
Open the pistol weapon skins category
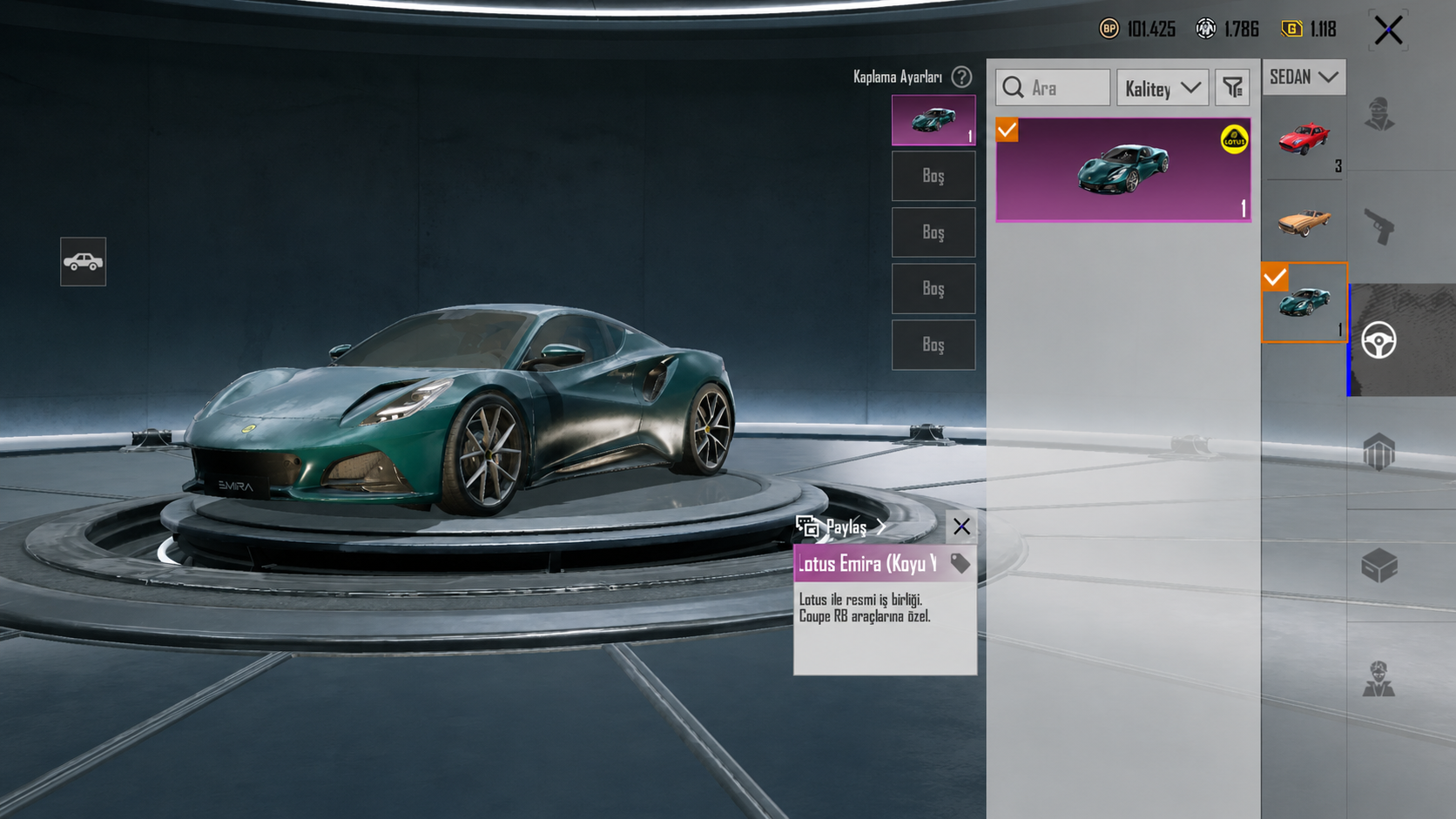point(1379,227)
